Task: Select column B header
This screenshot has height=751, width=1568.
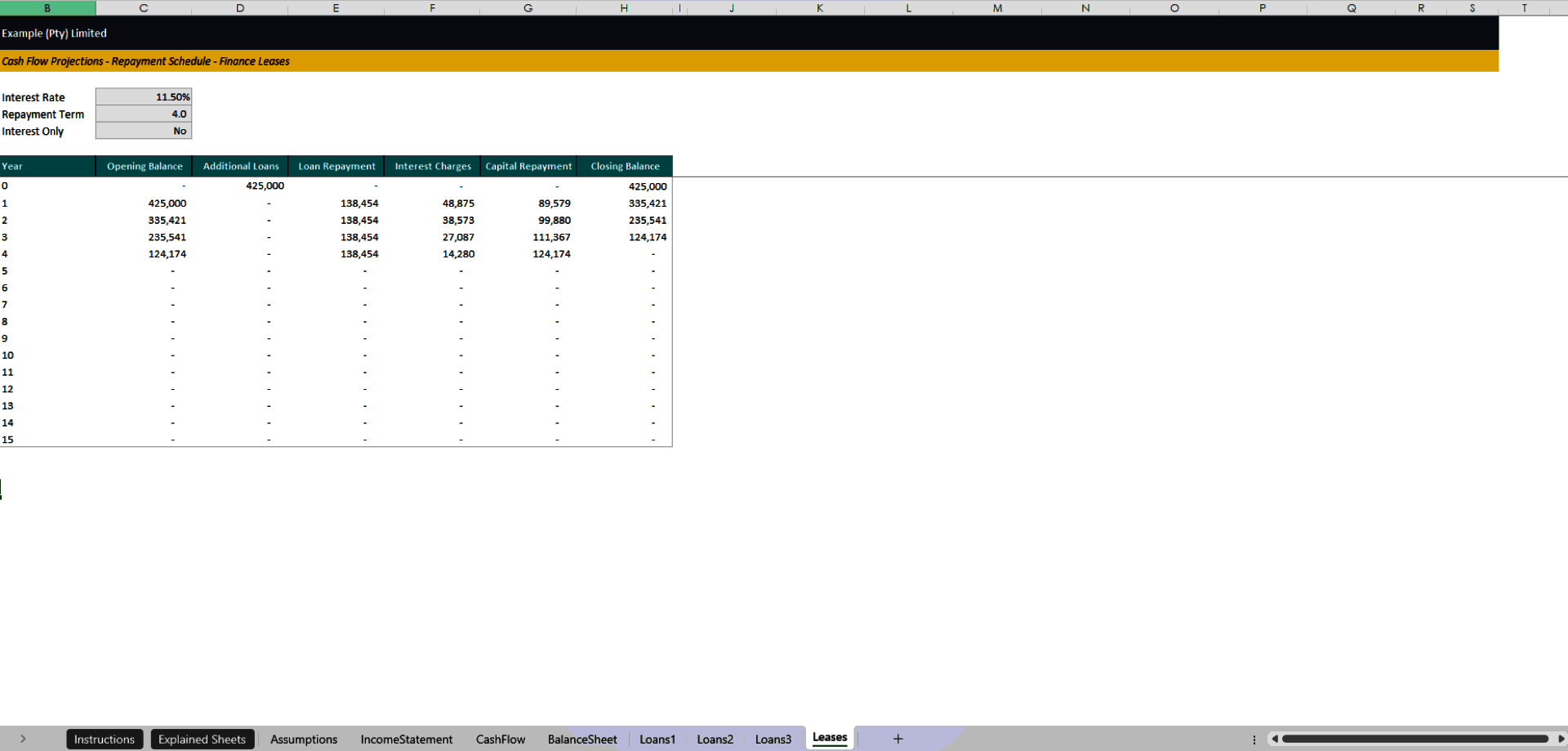Action: [47, 7]
